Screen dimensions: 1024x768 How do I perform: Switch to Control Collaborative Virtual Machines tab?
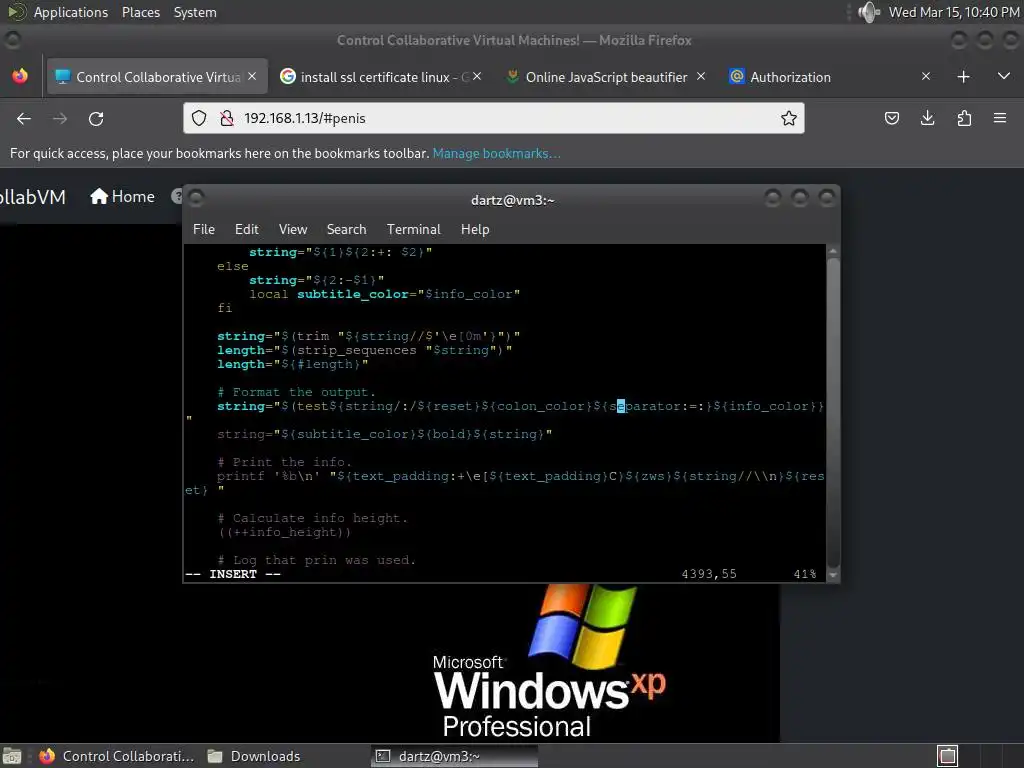(157, 77)
